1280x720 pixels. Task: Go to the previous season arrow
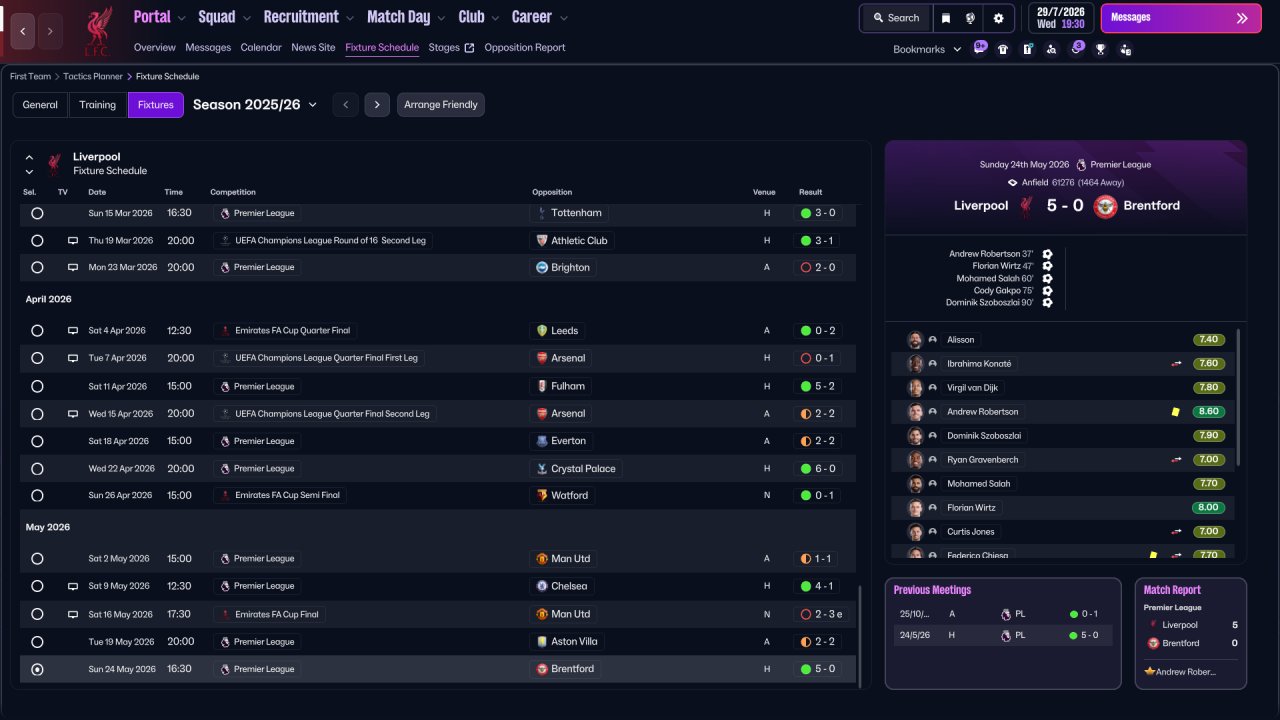click(345, 105)
